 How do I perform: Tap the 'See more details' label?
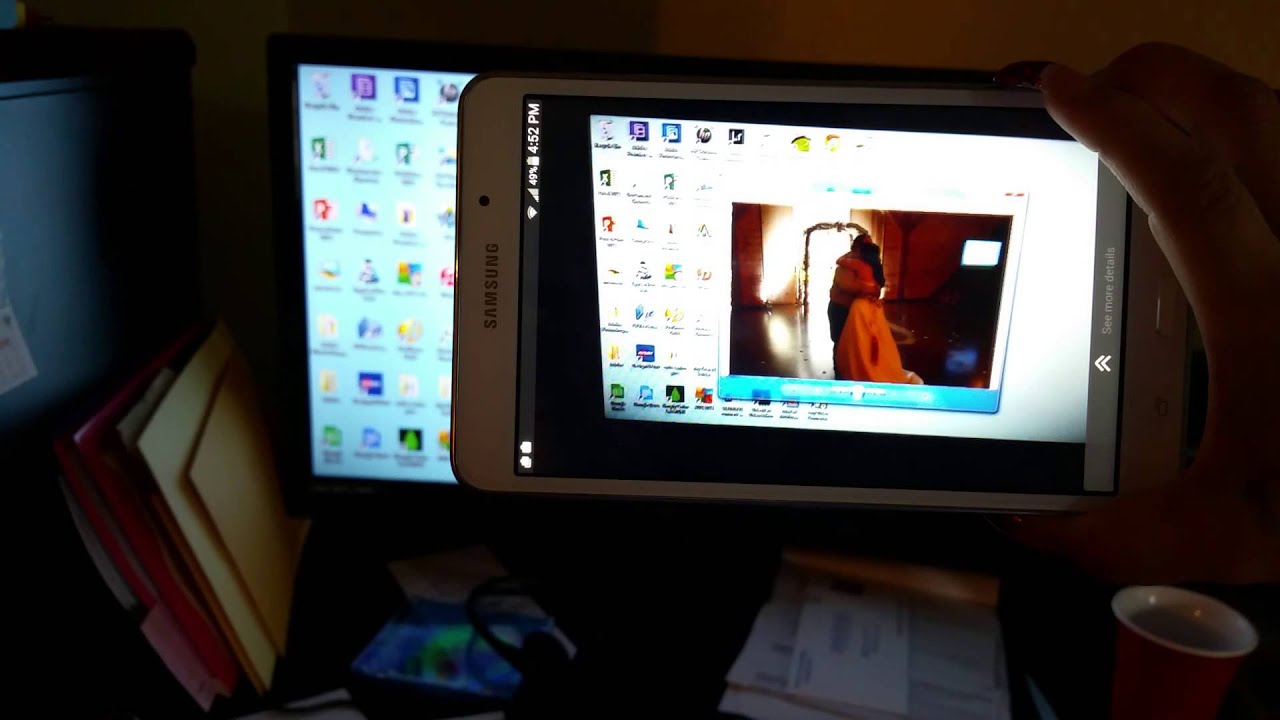click(1108, 290)
